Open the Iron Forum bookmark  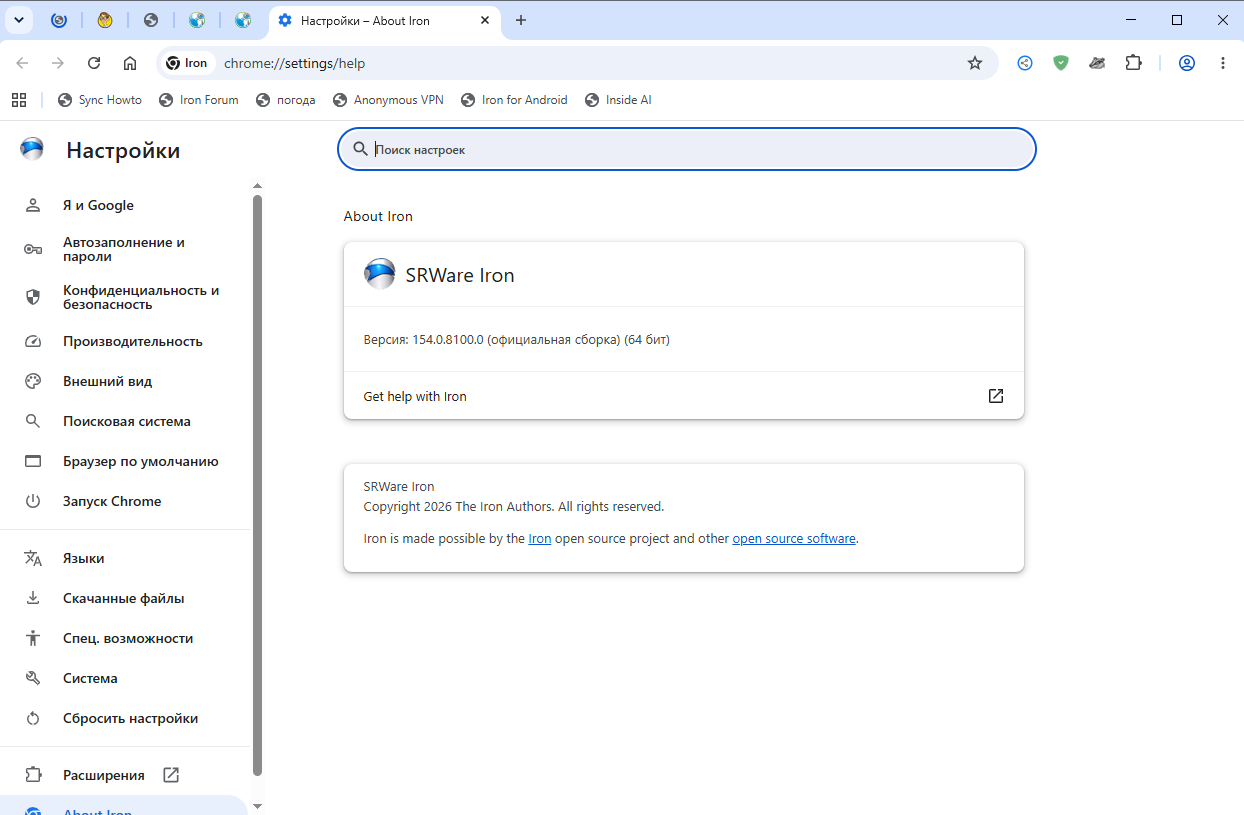click(x=199, y=100)
